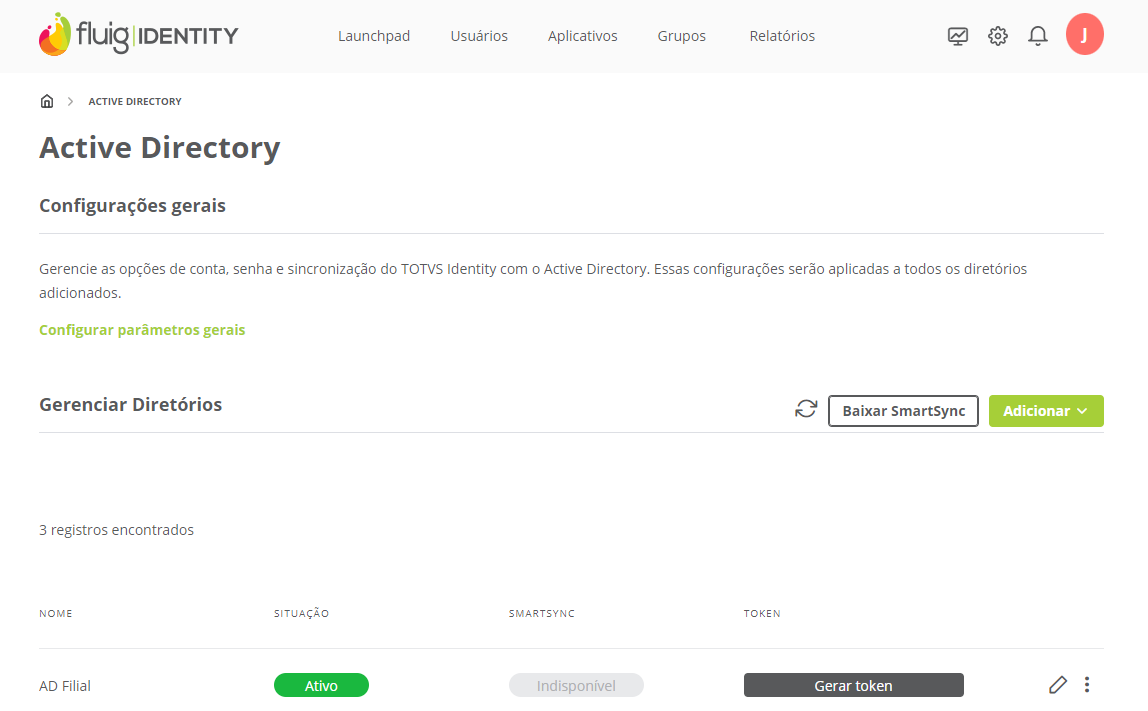This screenshot has width=1148, height=711.
Task: Expand the Adicionar dropdown button
Action: coord(1046,411)
